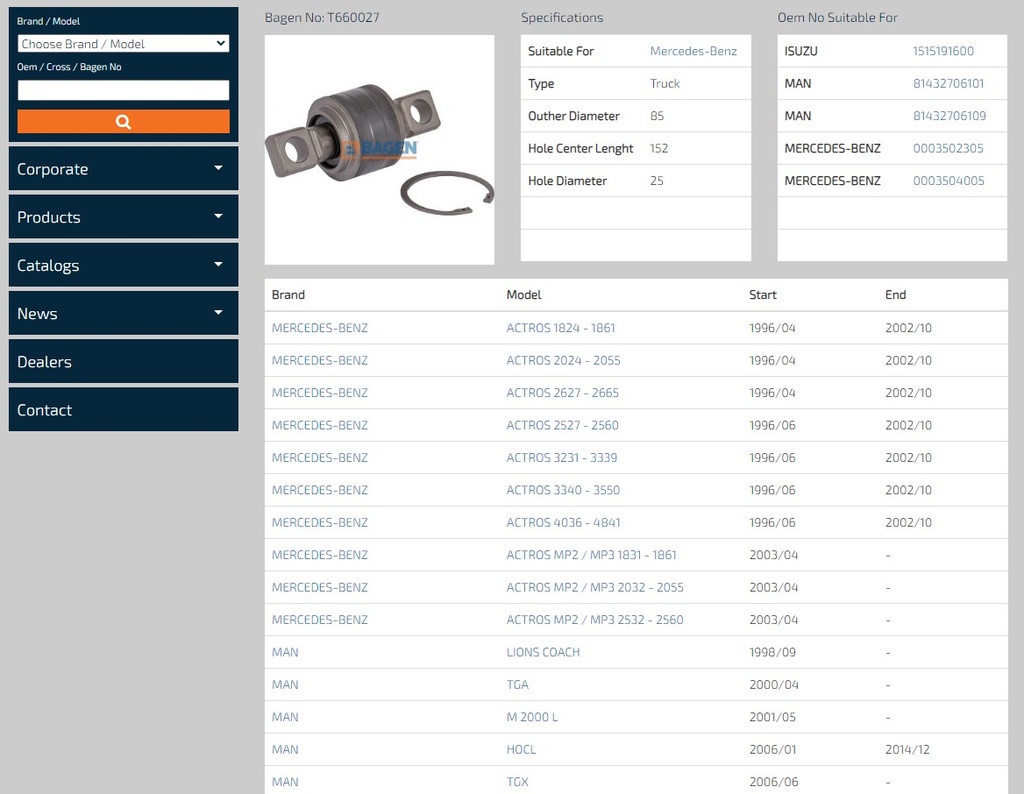Focus the Oem / Cross / Bagen No field
This screenshot has height=794, width=1024.
click(123, 90)
